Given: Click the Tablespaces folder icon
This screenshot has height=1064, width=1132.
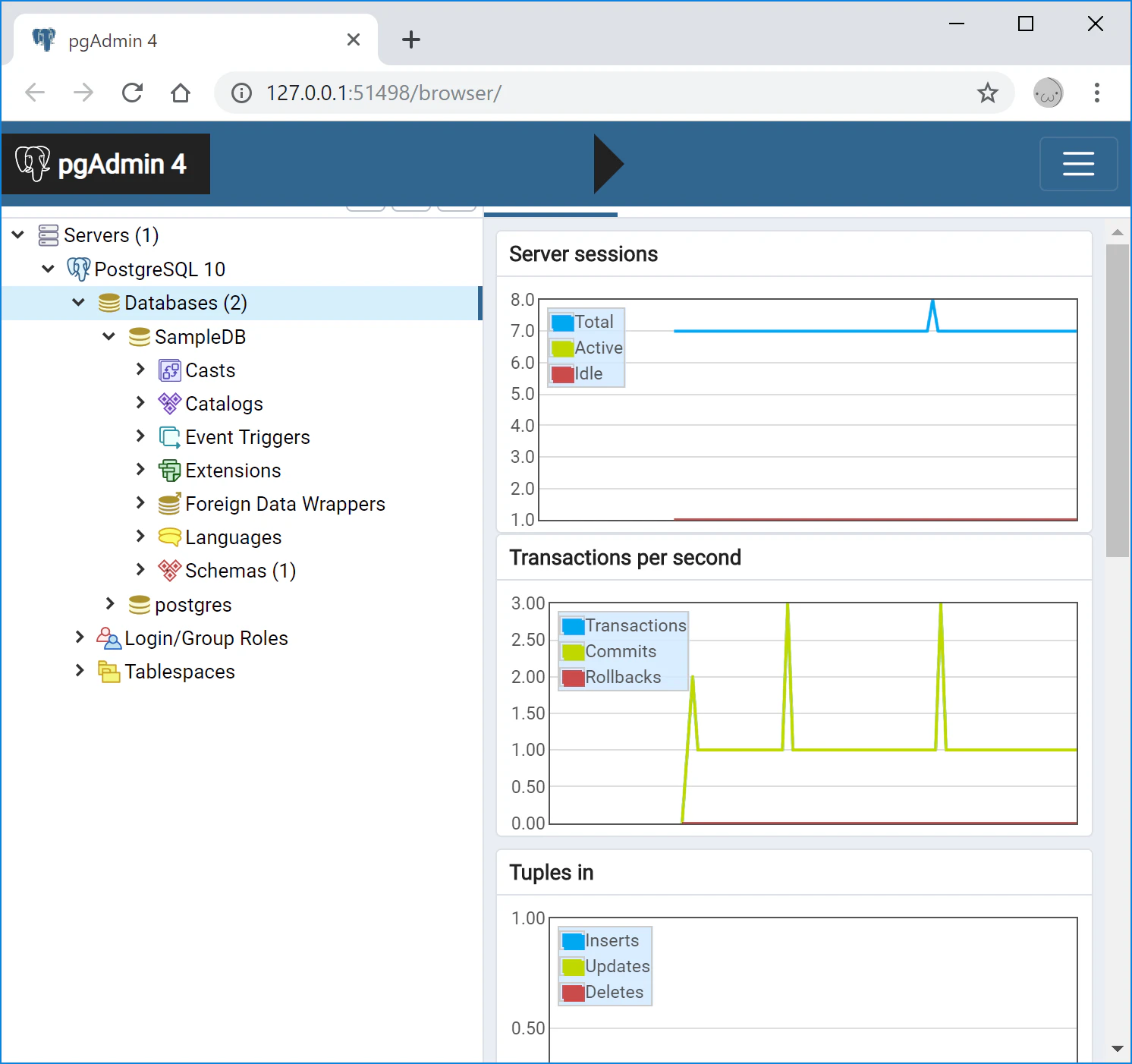Looking at the screenshot, I should [x=109, y=672].
